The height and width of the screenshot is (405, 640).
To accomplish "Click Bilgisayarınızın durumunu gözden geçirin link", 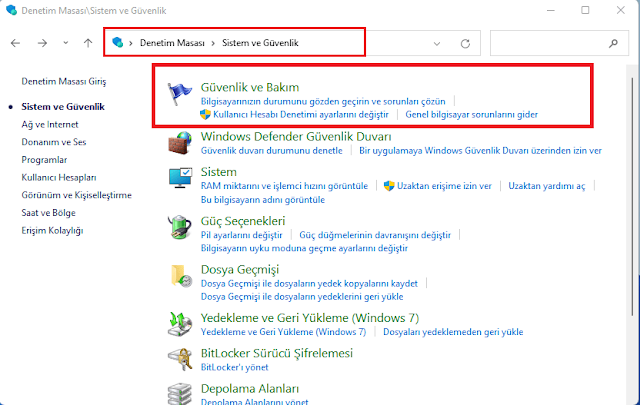I will [323, 101].
